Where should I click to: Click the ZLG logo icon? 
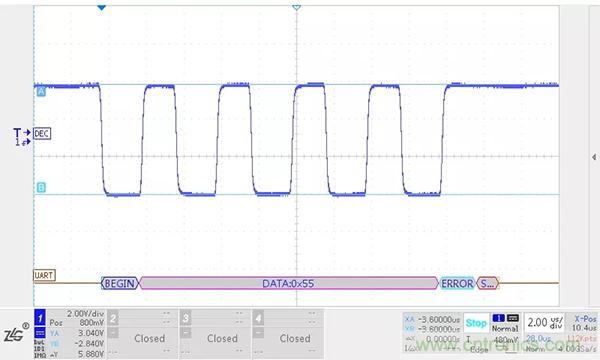coord(16,333)
